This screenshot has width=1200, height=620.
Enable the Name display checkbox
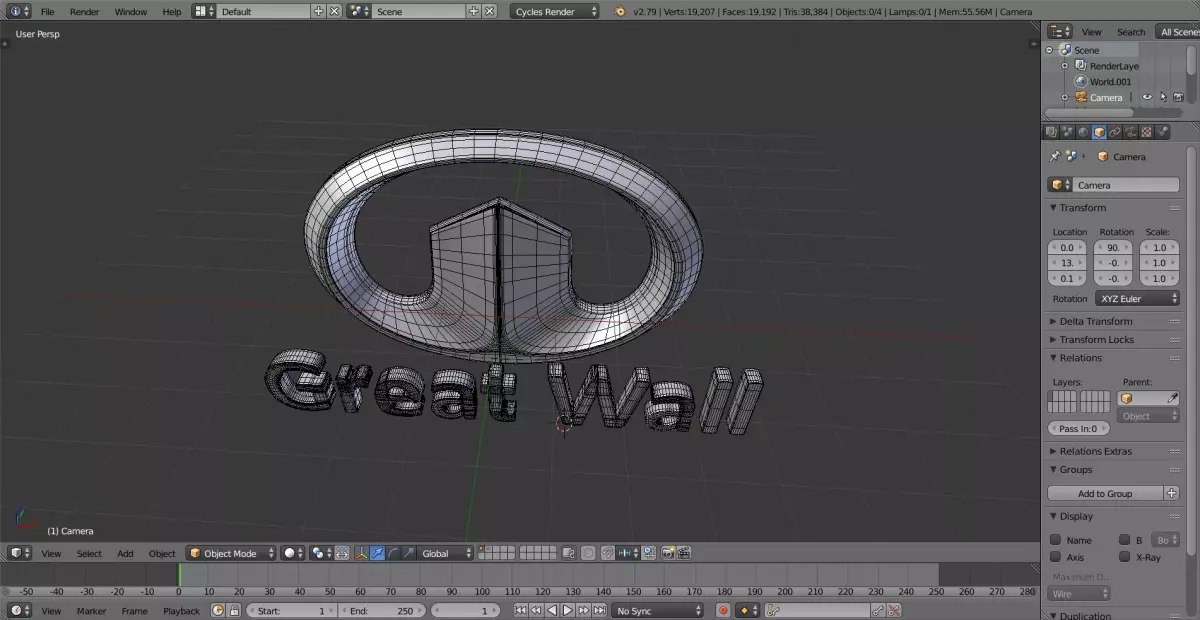(1055, 540)
